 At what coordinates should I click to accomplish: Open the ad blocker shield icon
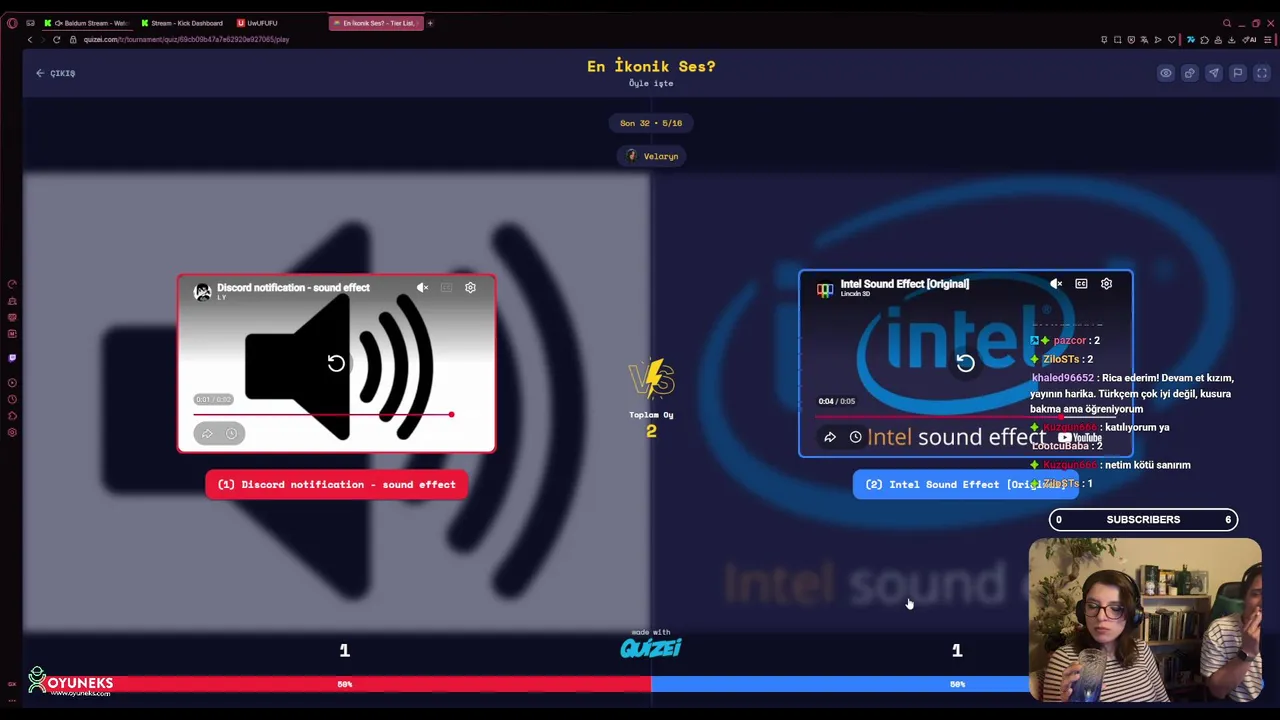(1131, 40)
